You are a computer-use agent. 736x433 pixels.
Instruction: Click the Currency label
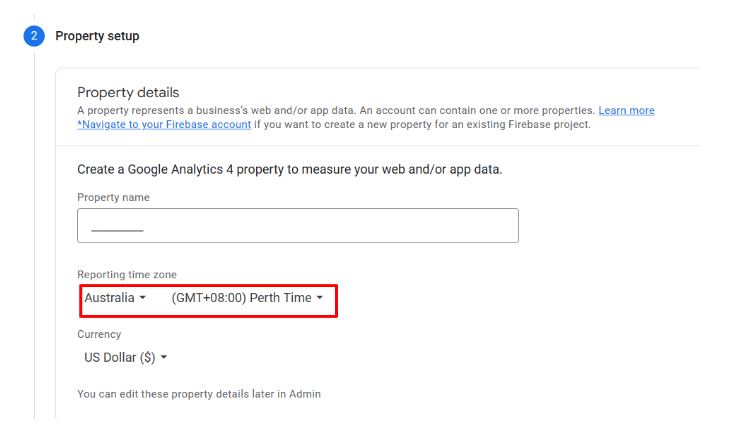tap(99, 334)
